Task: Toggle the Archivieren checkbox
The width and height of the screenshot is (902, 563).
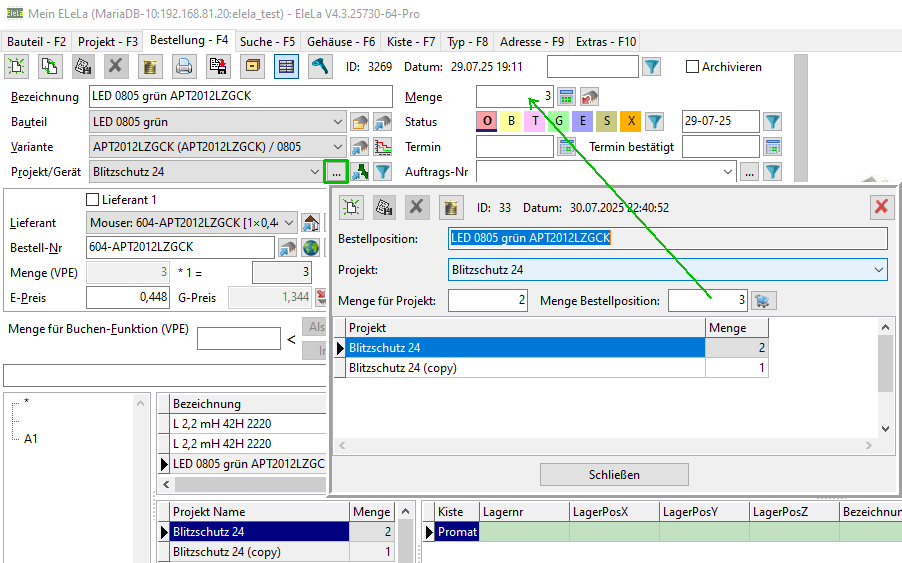Action: pos(692,67)
